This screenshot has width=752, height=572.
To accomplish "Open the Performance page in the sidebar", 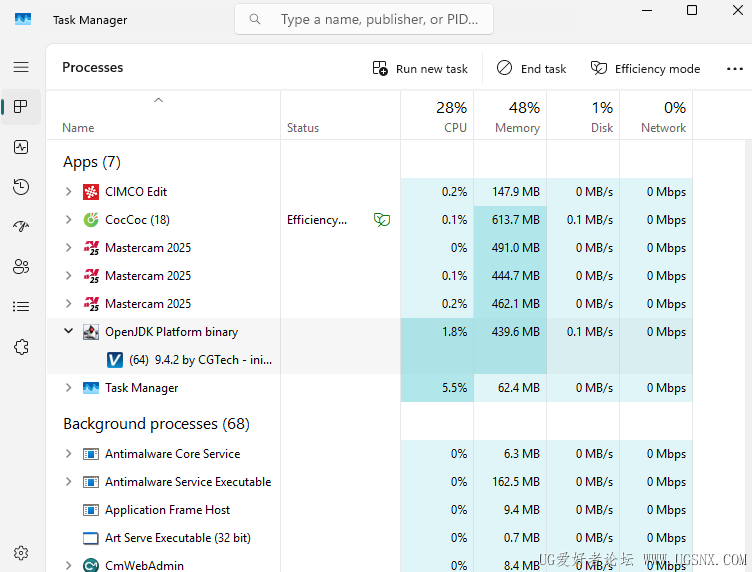I will coord(21,147).
